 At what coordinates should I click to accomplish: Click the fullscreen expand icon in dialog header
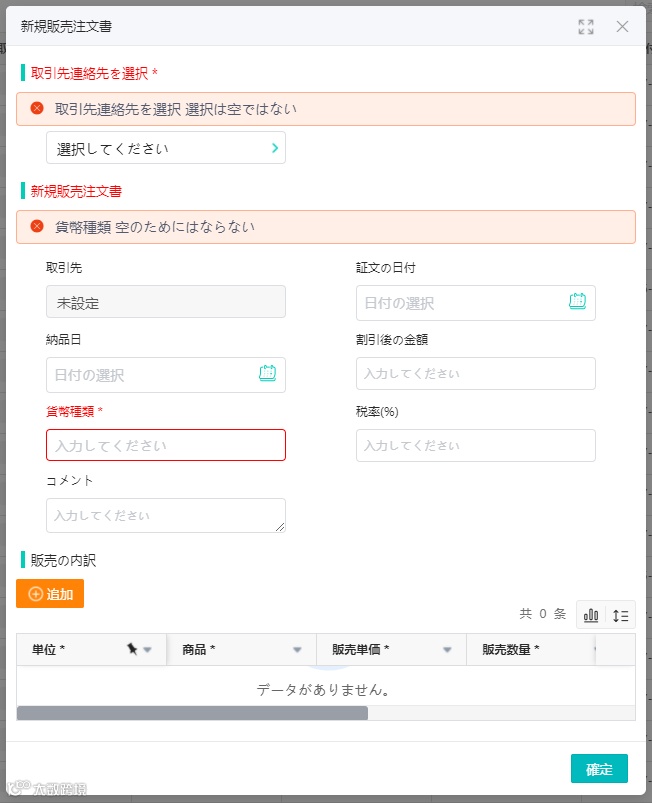tap(586, 27)
